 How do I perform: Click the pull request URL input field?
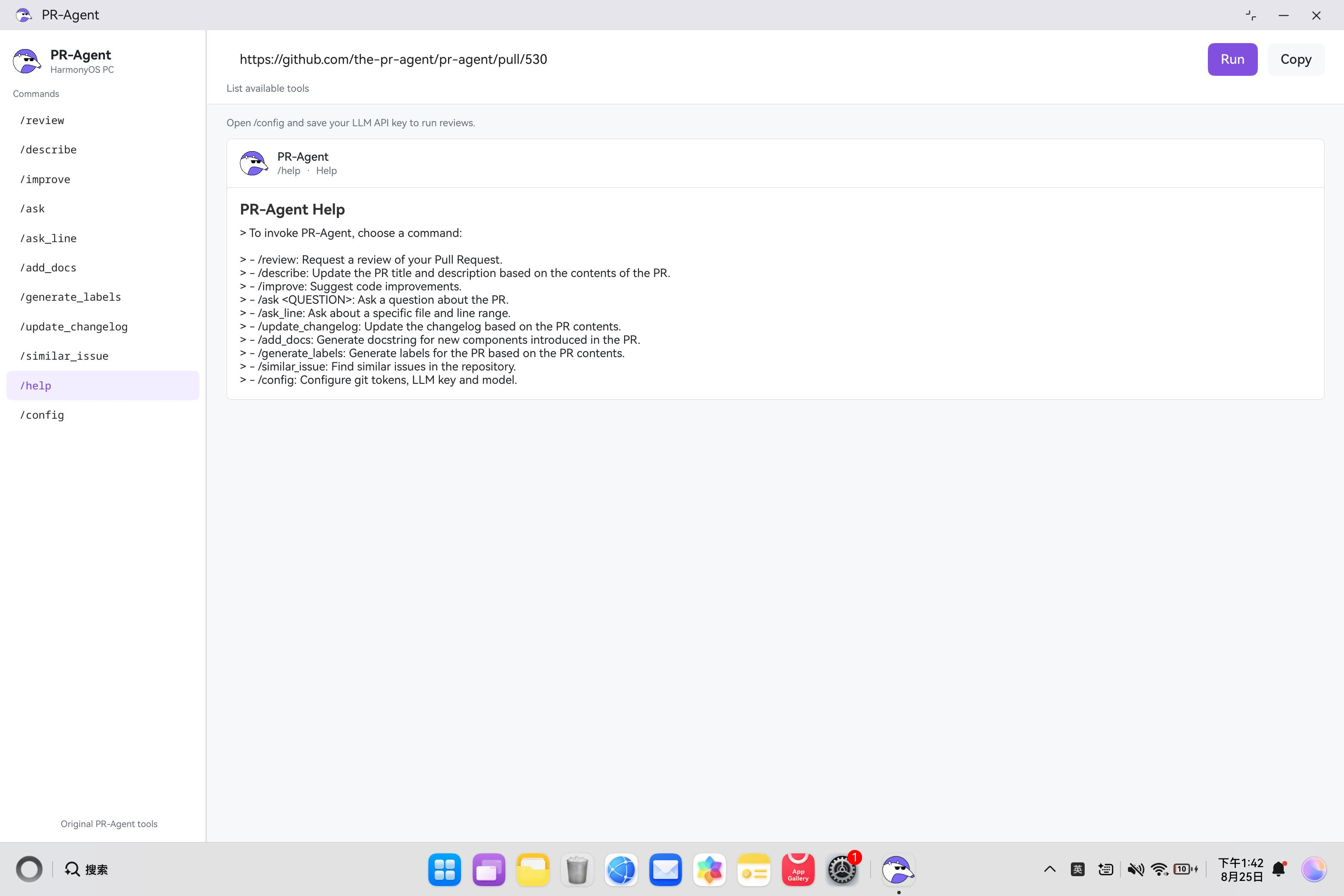(712, 59)
